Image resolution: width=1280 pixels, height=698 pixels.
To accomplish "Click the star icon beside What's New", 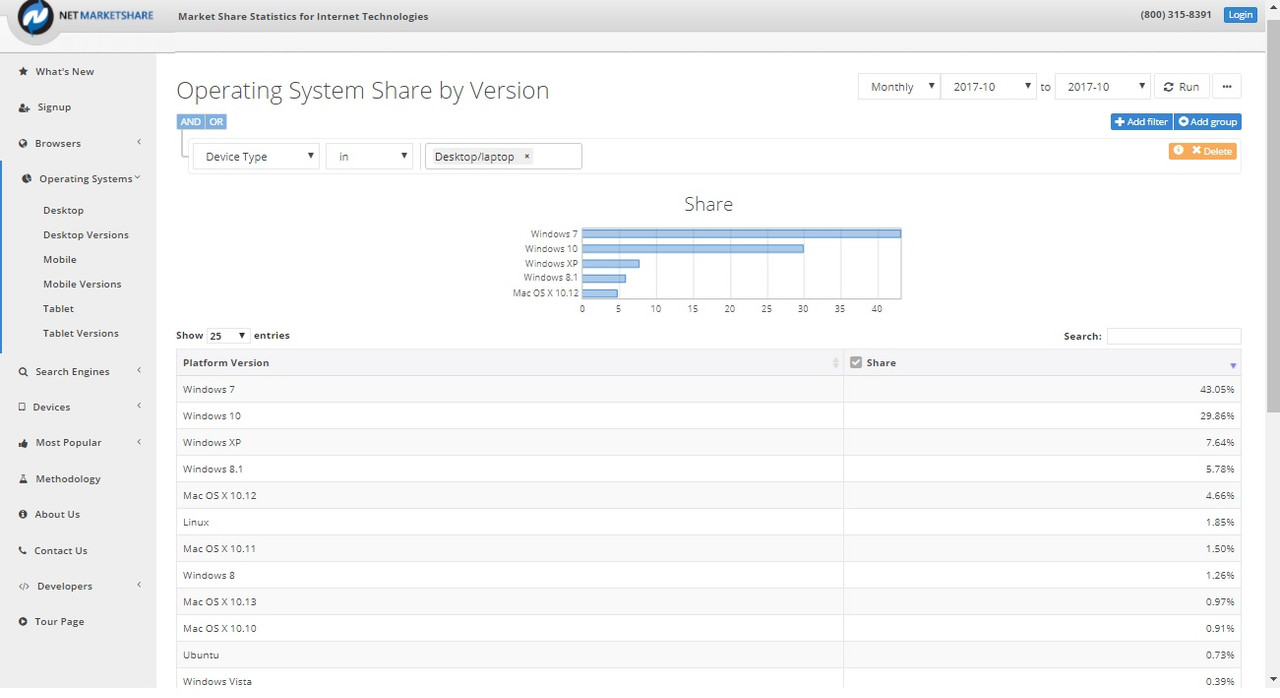I will tap(24, 72).
